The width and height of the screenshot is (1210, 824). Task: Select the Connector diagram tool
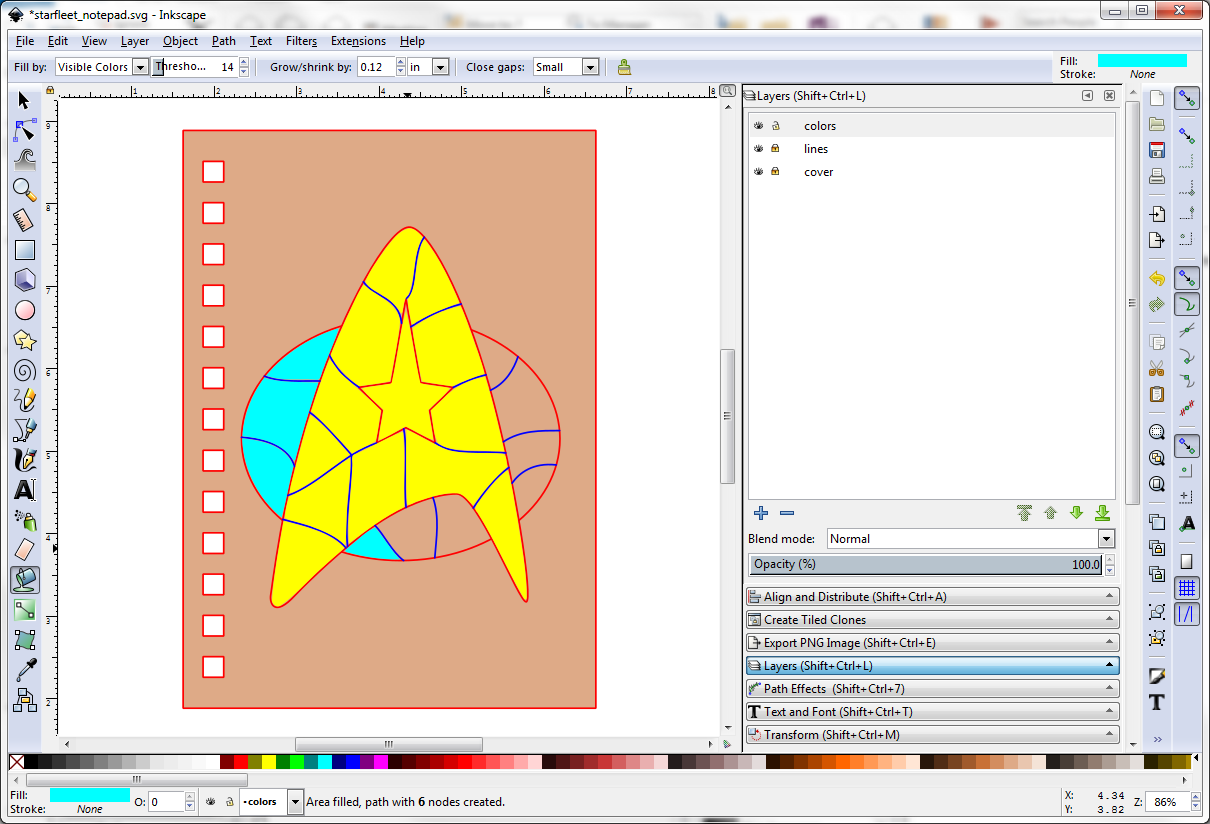tap(24, 699)
